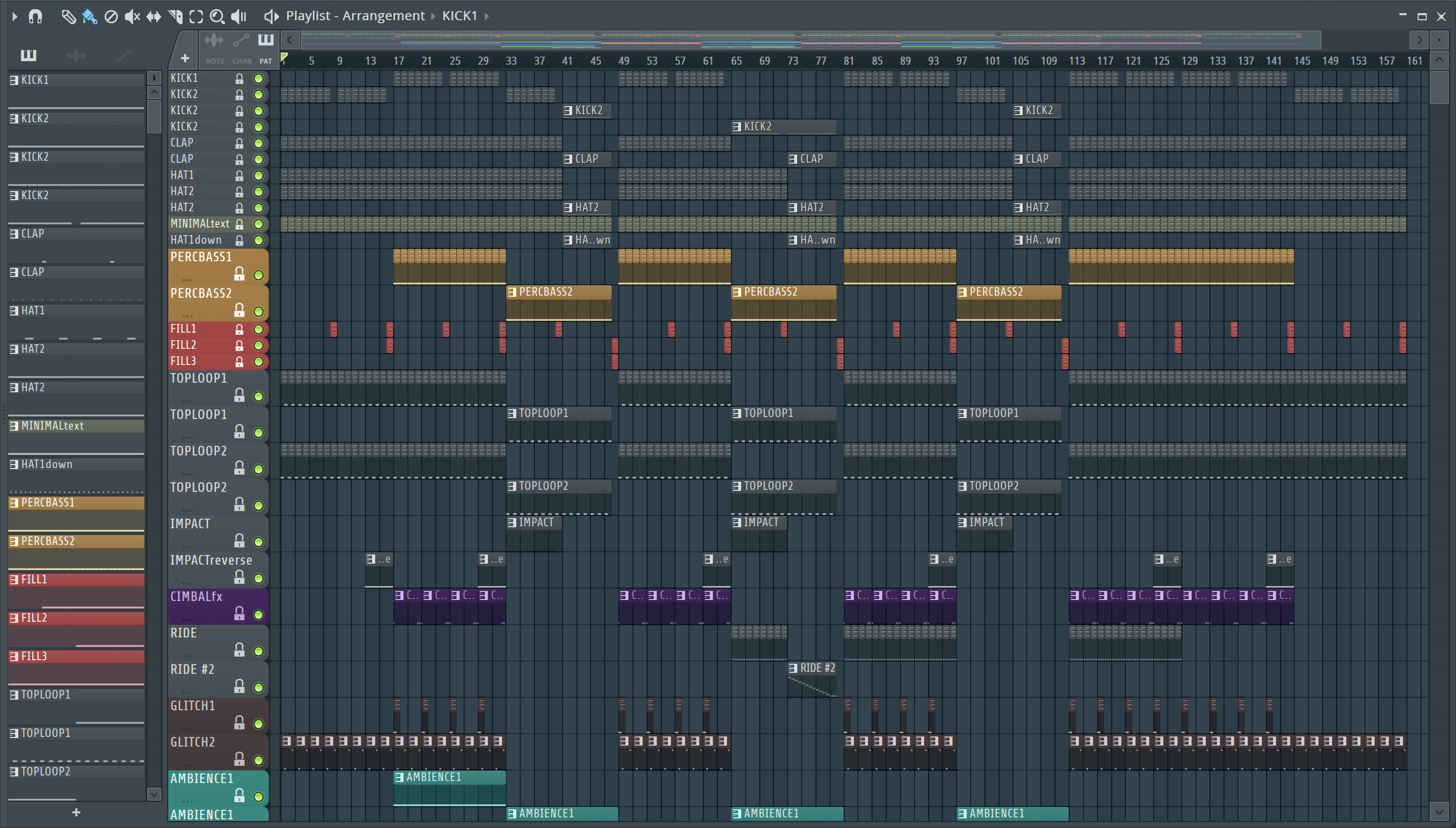1456x828 pixels.
Task: Select the Slip tool
Action: point(154,17)
